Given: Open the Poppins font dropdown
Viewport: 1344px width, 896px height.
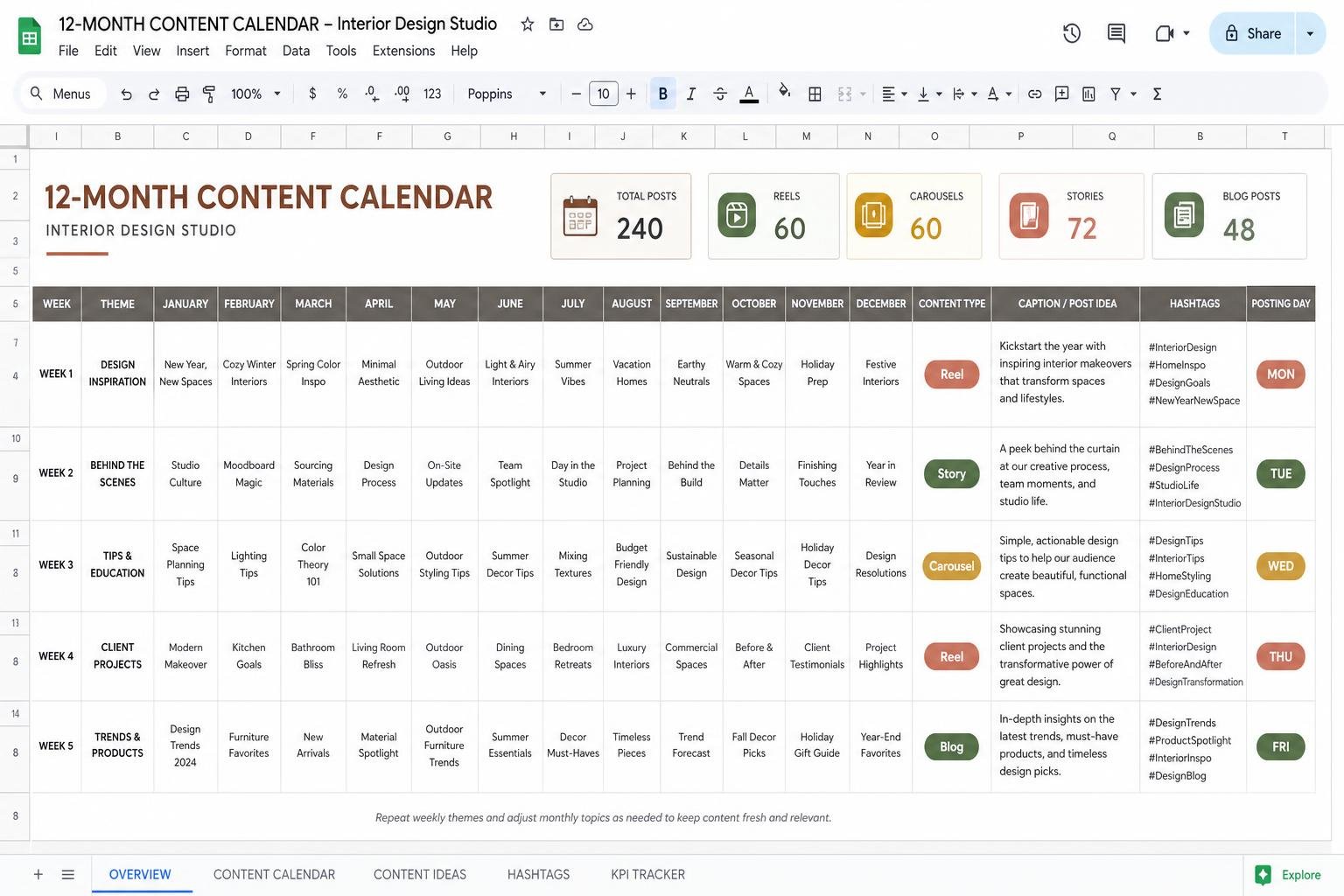Looking at the screenshot, I should point(507,94).
